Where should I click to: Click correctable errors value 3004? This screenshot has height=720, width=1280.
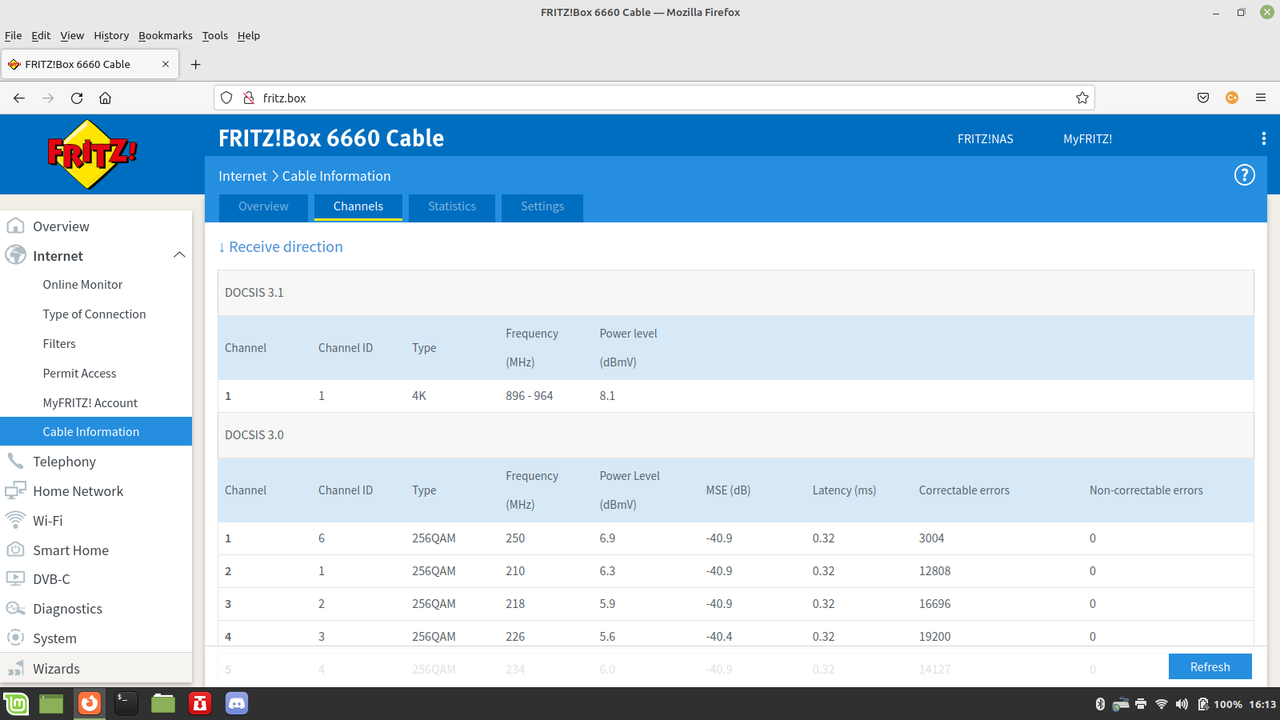click(x=932, y=538)
